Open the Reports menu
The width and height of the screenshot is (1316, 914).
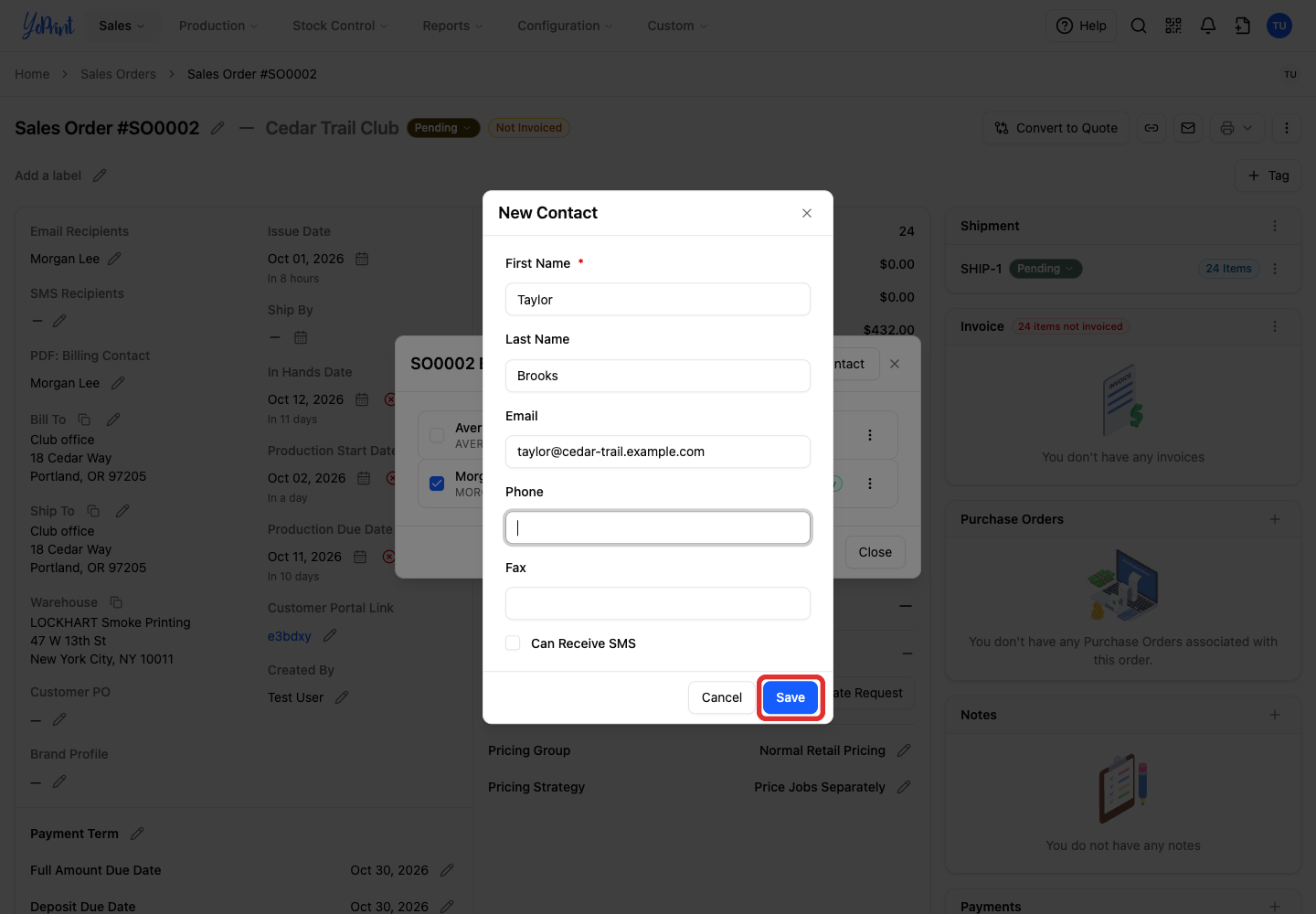point(452,26)
